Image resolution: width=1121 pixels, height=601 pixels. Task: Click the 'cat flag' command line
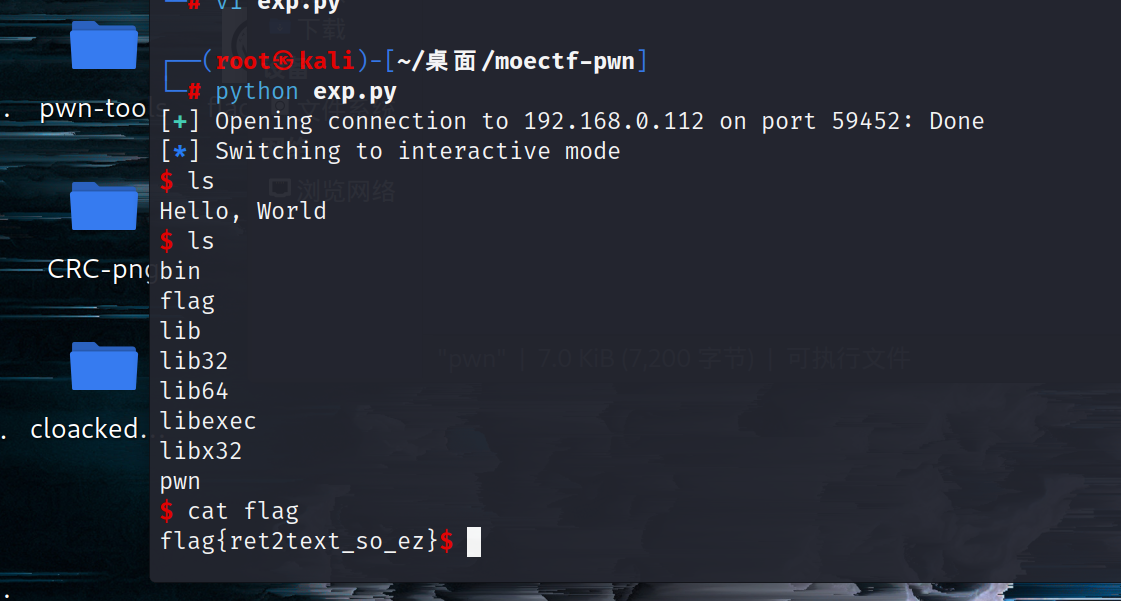243,511
